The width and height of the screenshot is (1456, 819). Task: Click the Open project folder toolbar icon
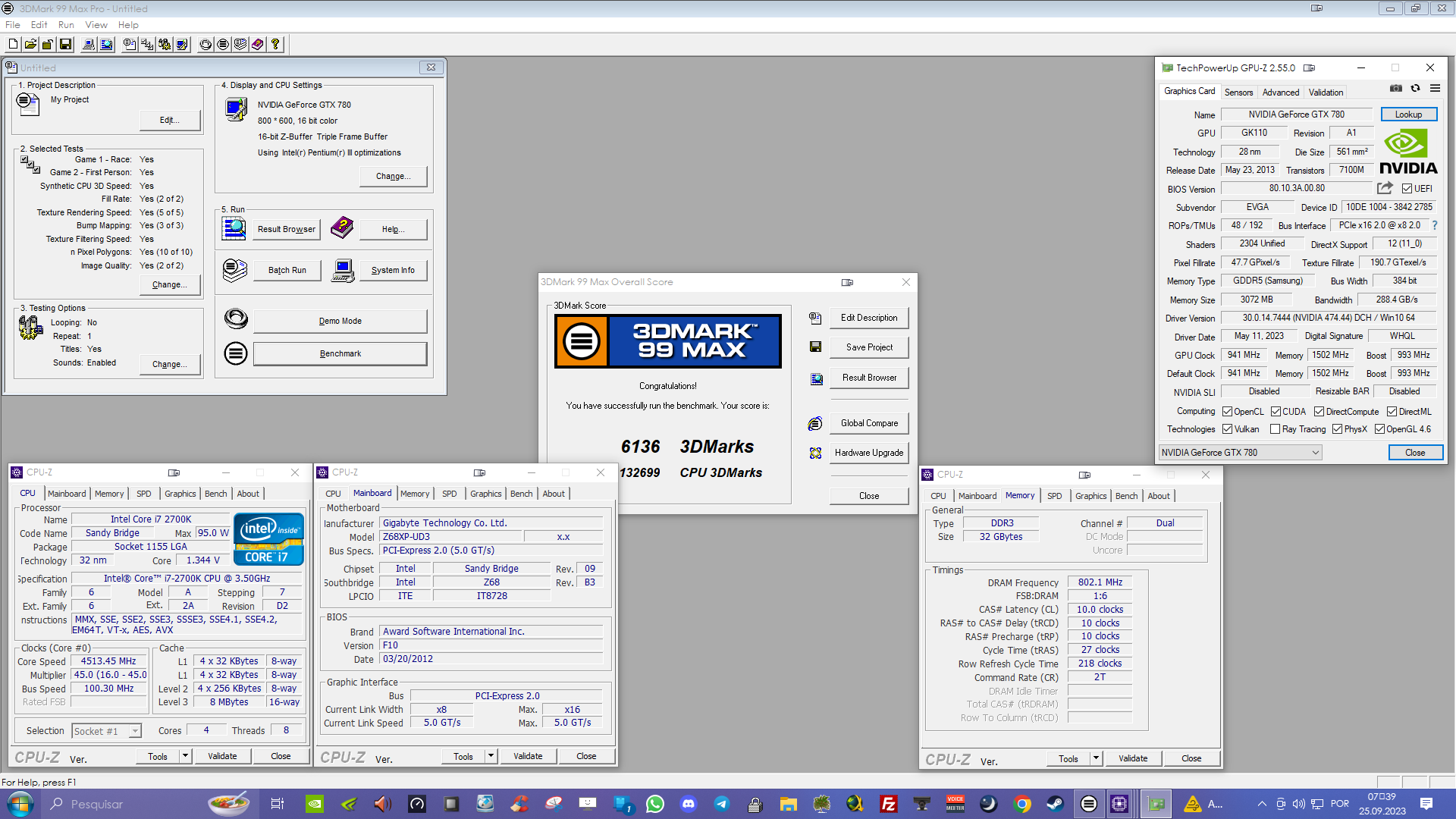click(x=30, y=45)
